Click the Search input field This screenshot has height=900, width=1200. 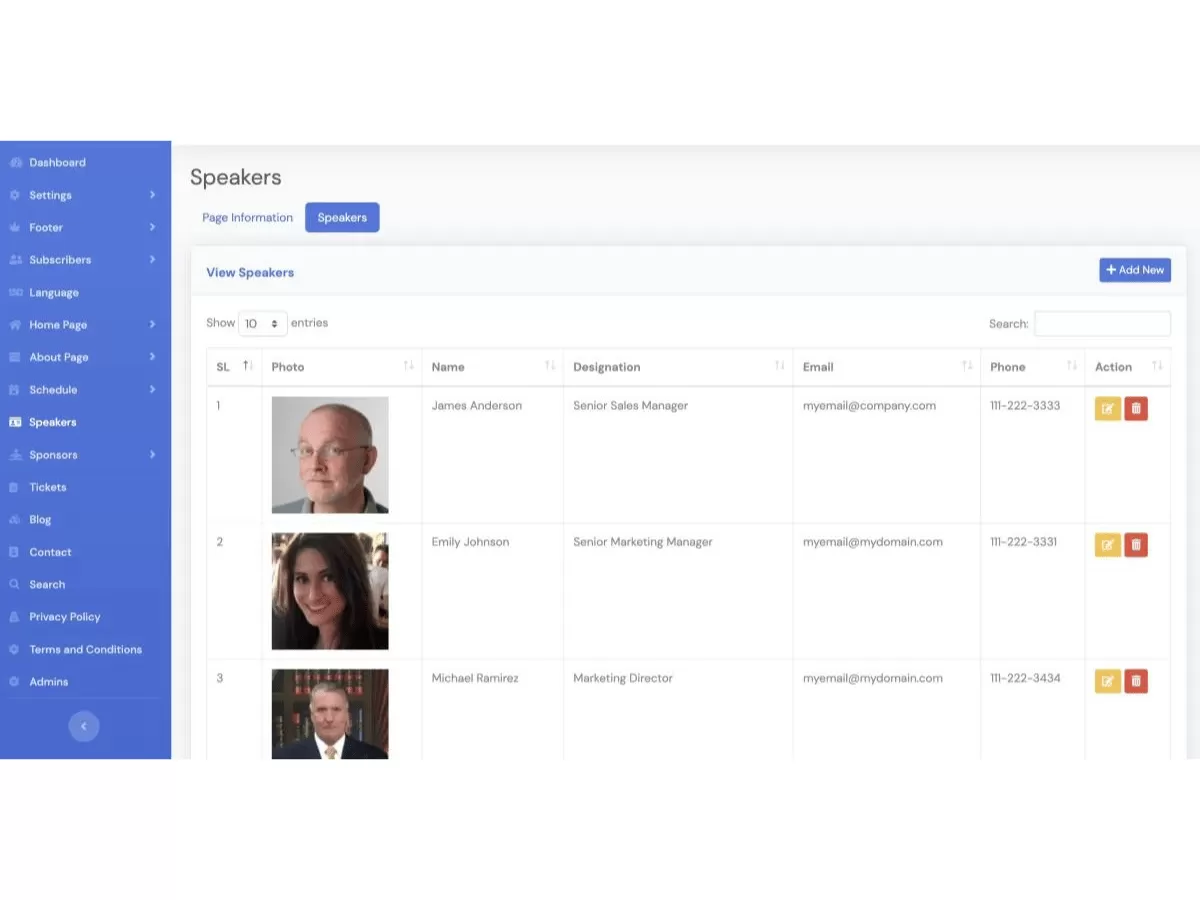tap(1102, 324)
